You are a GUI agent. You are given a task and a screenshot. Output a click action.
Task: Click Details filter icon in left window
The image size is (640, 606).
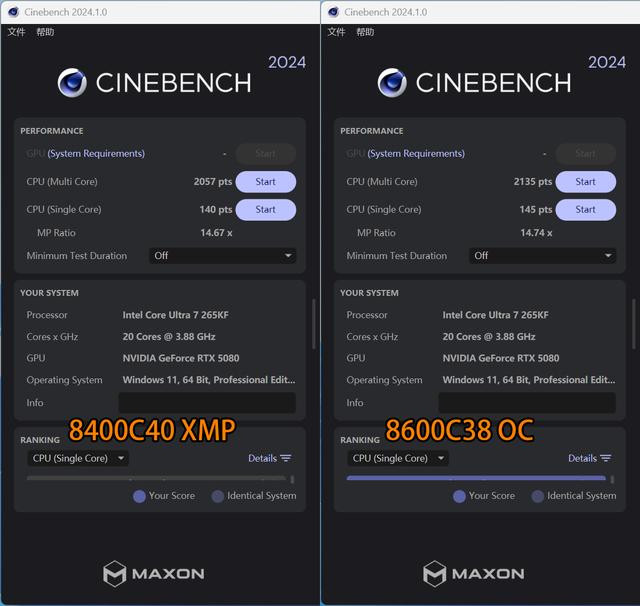click(x=286, y=458)
